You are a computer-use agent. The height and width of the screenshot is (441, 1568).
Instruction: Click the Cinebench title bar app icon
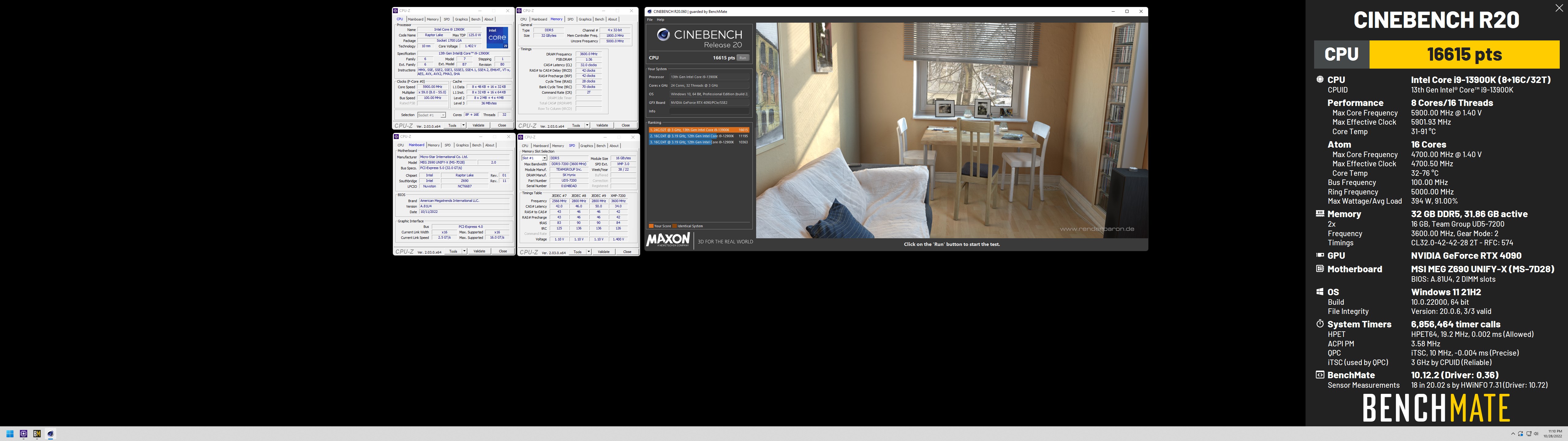650,12
